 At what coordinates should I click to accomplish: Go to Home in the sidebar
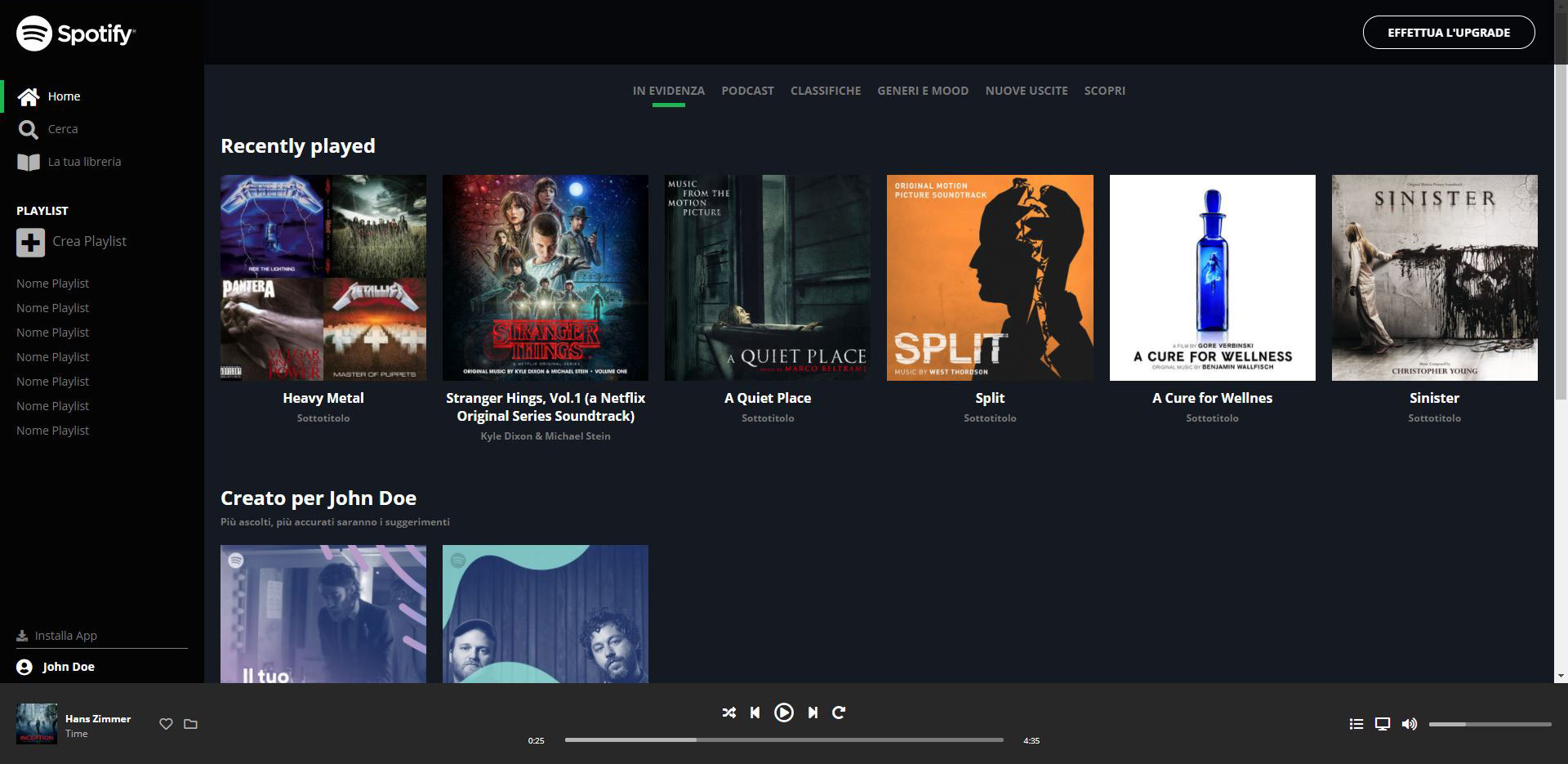tap(49, 96)
